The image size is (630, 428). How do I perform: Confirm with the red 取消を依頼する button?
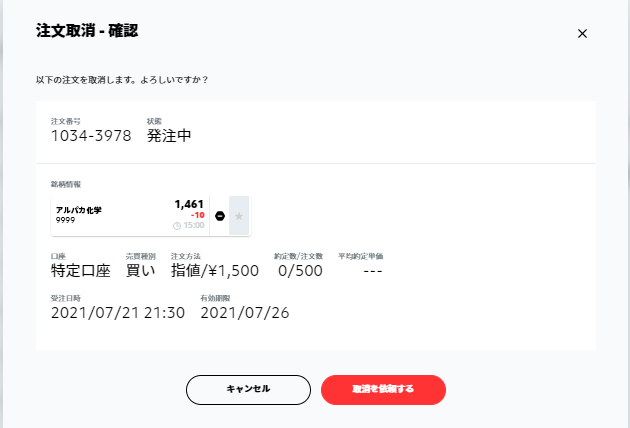[x=383, y=389]
